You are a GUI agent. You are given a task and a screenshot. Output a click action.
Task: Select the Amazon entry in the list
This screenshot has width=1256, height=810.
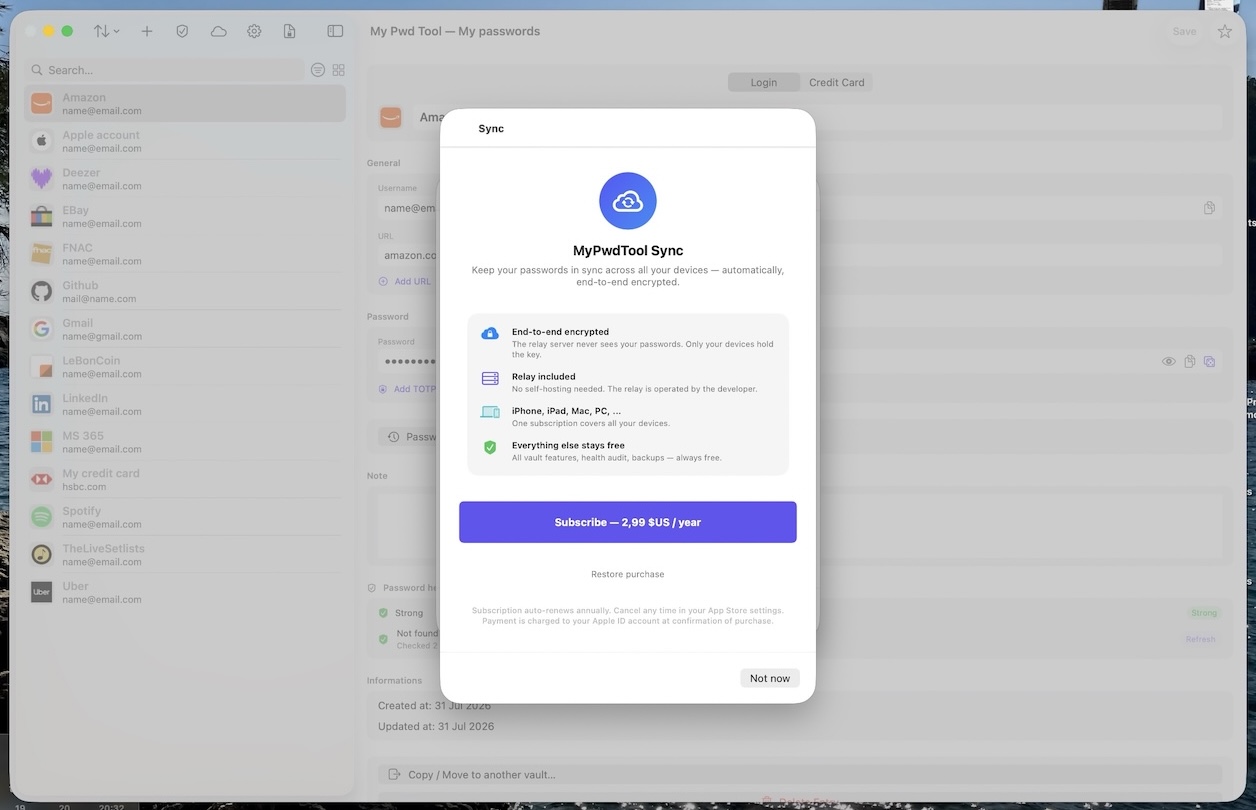185,104
